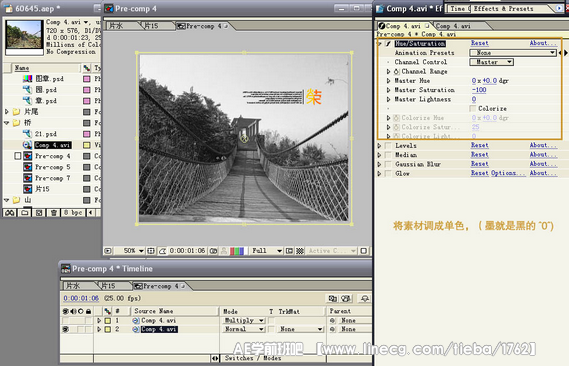569x366 pixels.
Task: Open the Multiply blending mode dropdown
Action: (243, 320)
